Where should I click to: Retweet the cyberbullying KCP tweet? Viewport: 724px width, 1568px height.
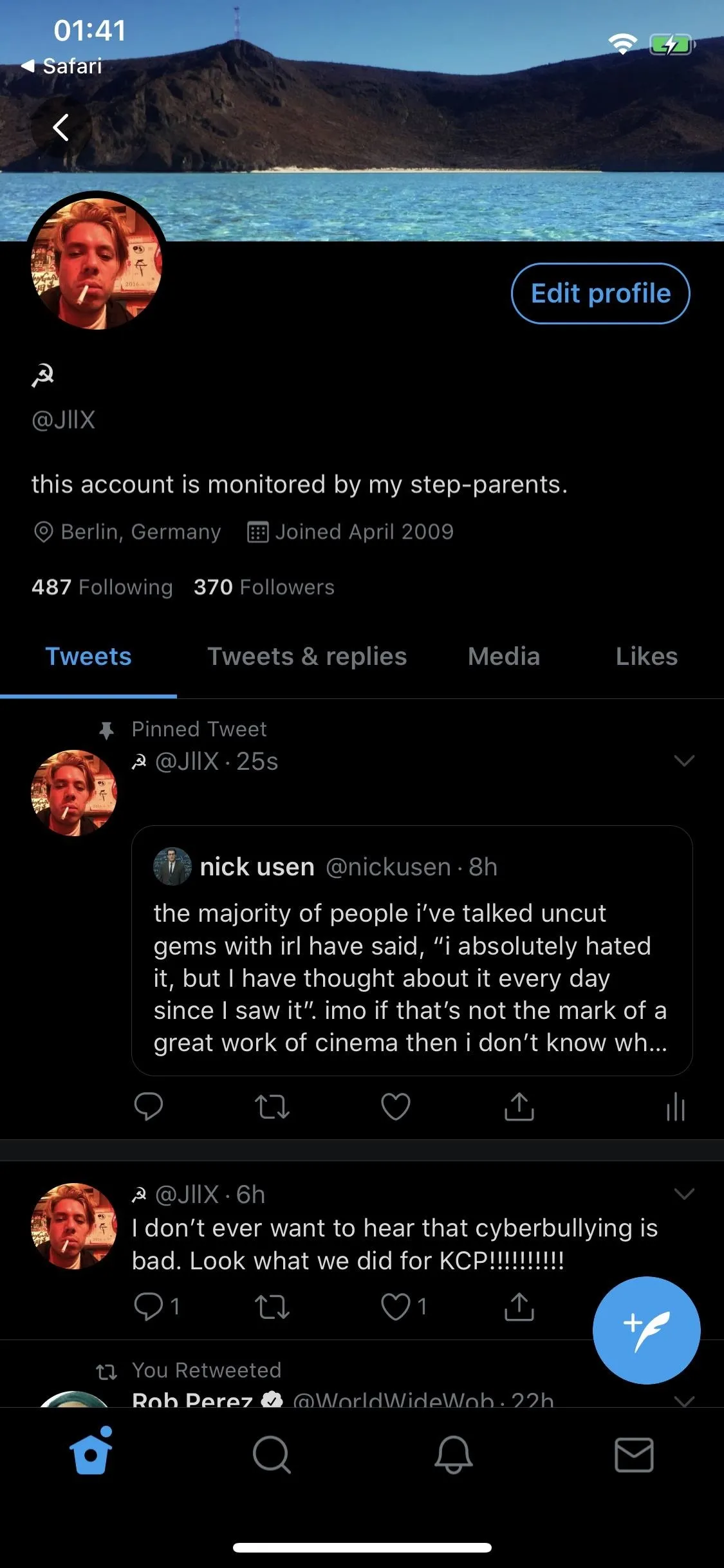(x=272, y=1307)
